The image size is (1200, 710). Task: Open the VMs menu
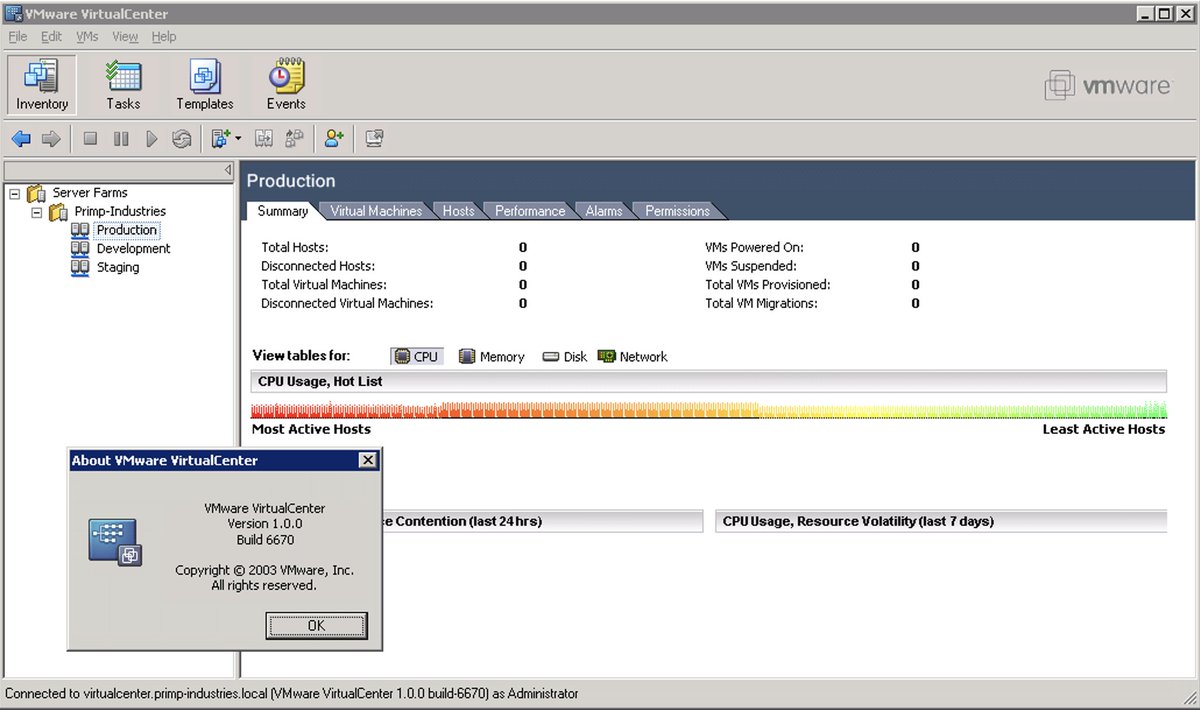87,37
